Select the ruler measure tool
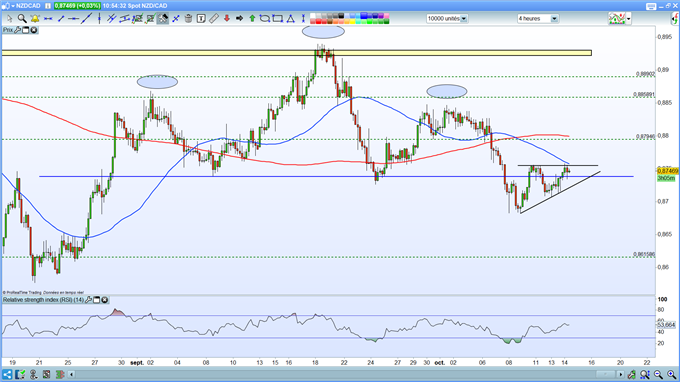Image resolution: width=680 pixels, height=382 pixels. (x=213, y=18)
